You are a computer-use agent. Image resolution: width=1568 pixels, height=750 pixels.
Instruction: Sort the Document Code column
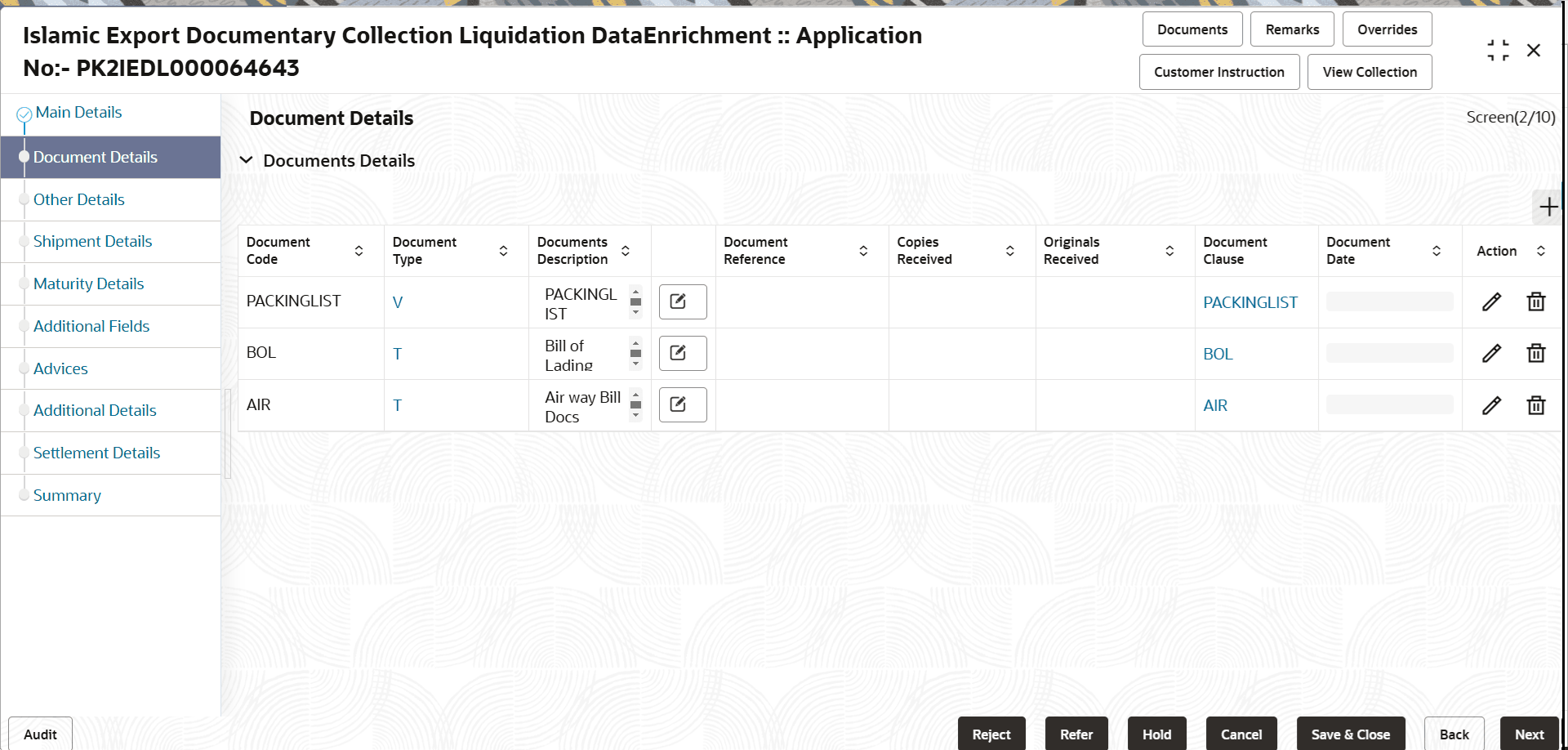tap(359, 251)
